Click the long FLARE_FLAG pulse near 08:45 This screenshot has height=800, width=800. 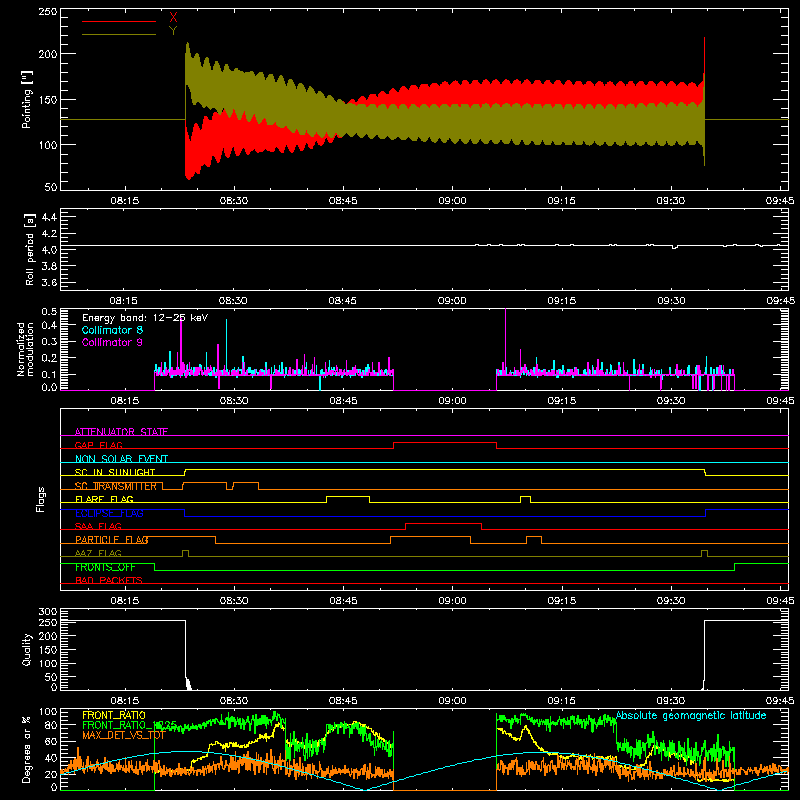coord(348,496)
